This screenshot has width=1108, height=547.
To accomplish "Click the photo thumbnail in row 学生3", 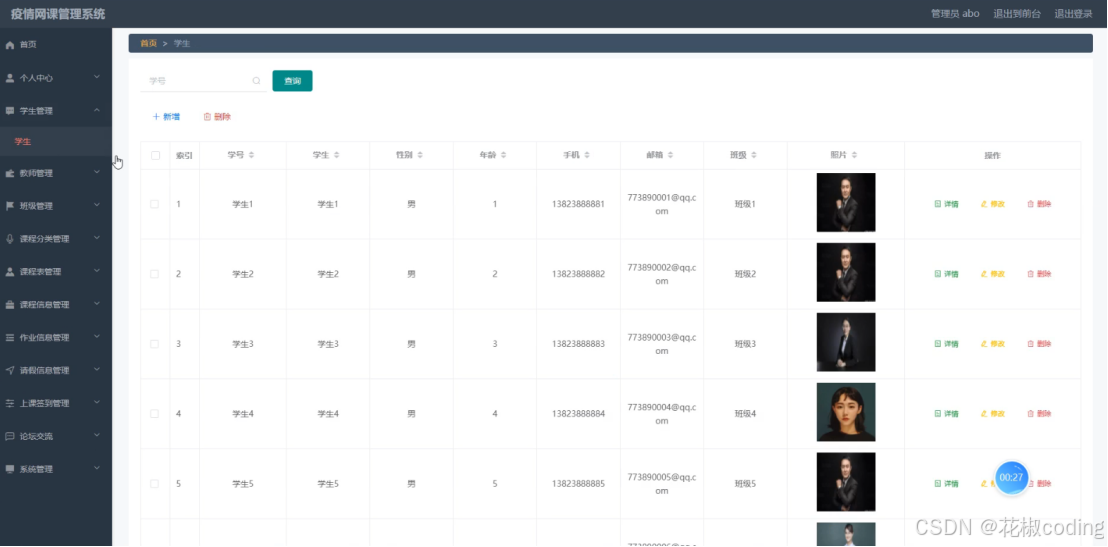I will point(846,342).
